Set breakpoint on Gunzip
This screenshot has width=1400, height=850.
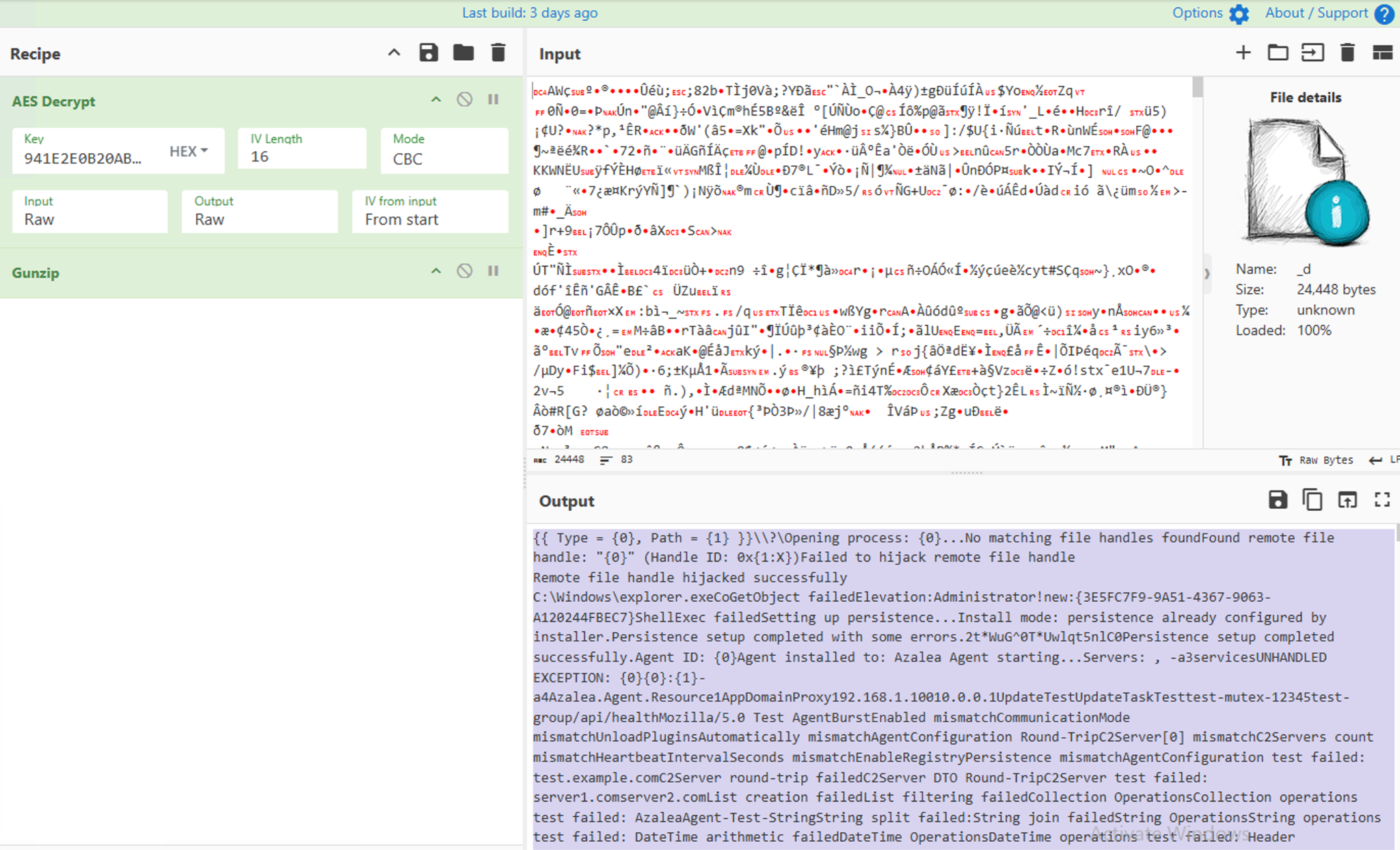(493, 271)
